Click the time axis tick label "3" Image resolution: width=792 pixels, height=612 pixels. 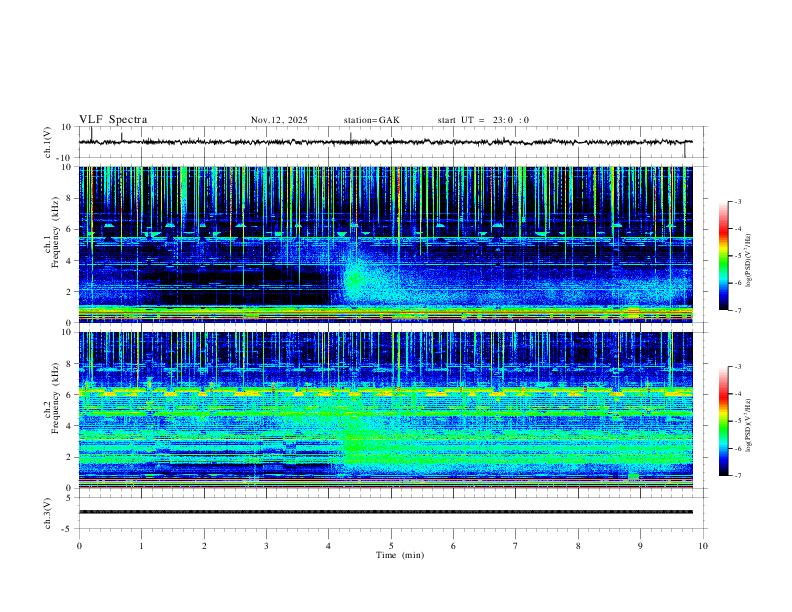point(266,546)
